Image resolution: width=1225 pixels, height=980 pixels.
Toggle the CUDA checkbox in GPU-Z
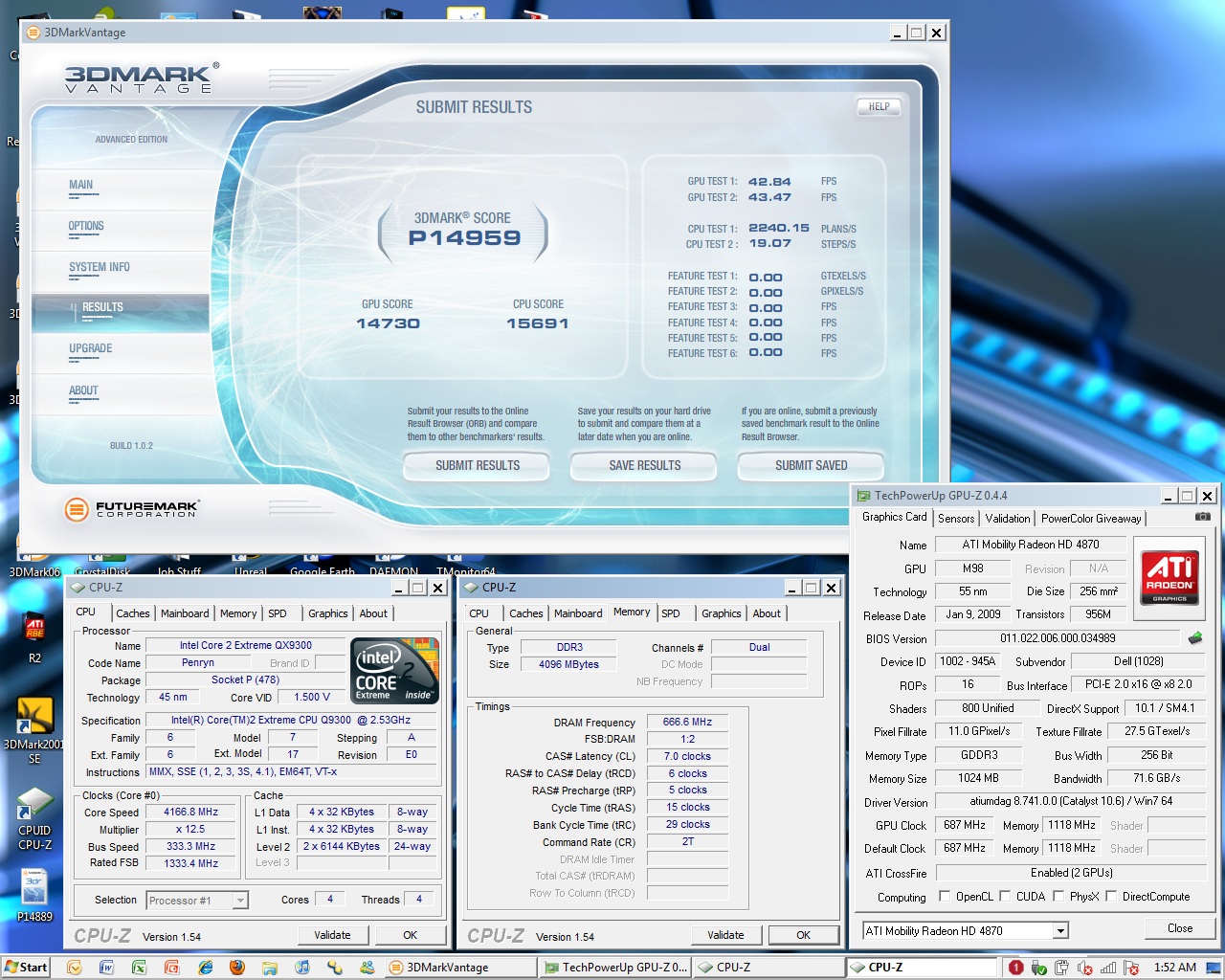(1005, 897)
